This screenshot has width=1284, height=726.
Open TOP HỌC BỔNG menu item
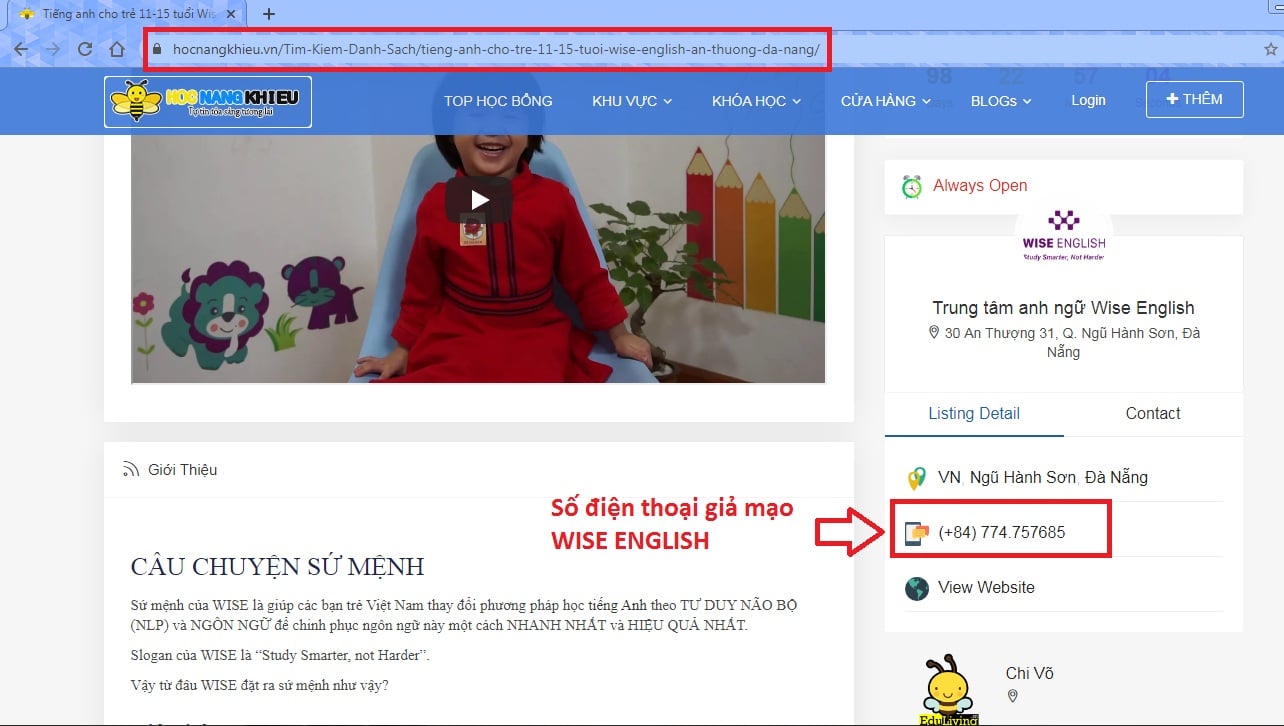pyautogui.click(x=498, y=100)
